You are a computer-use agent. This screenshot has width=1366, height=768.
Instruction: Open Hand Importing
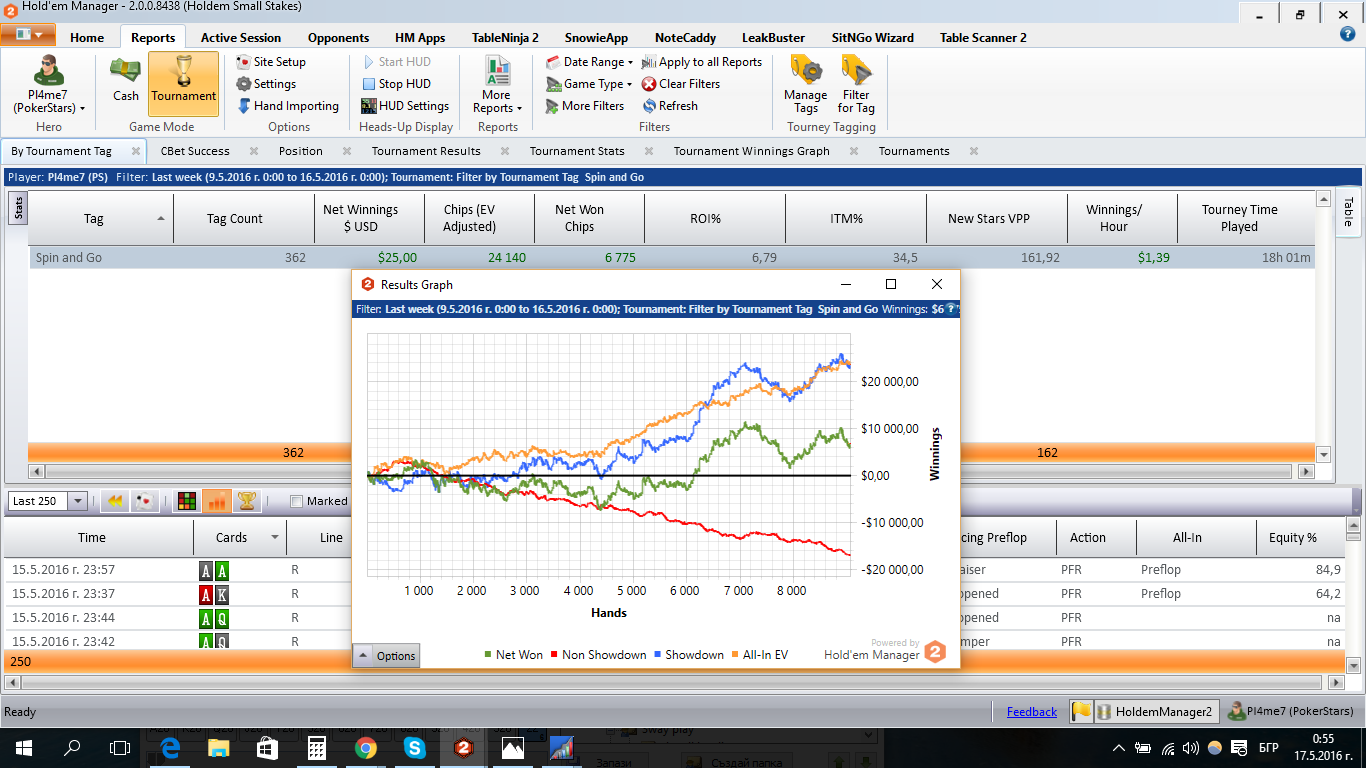pyautogui.click(x=288, y=106)
